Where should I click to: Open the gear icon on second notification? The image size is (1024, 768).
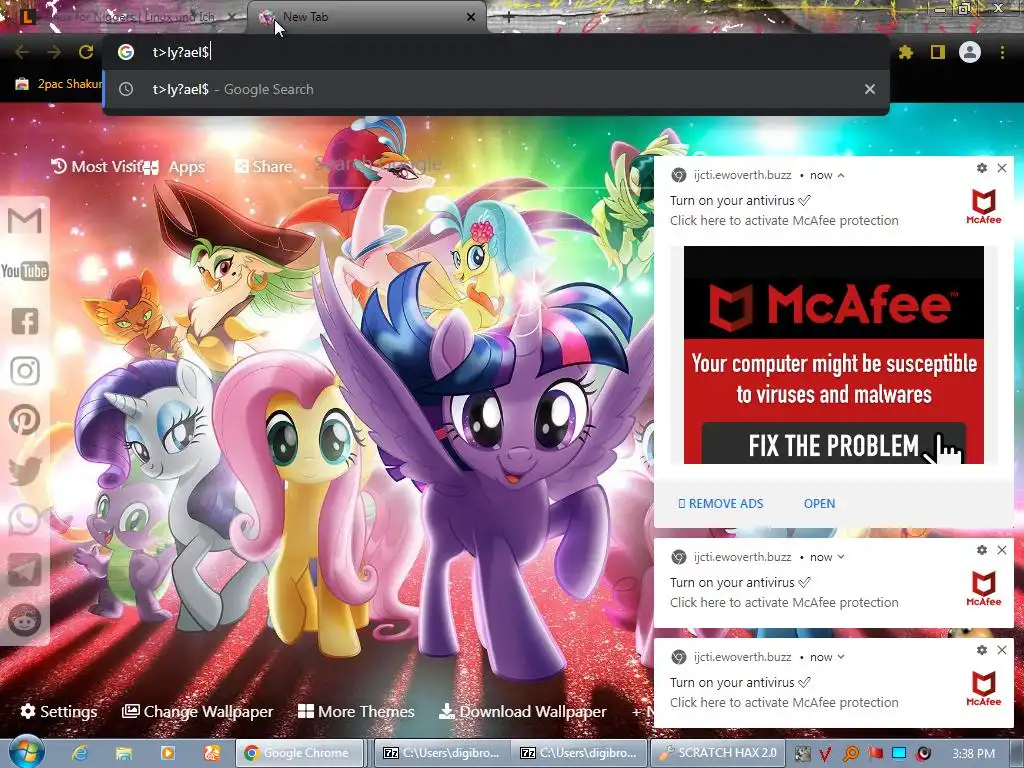[x=982, y=550]
